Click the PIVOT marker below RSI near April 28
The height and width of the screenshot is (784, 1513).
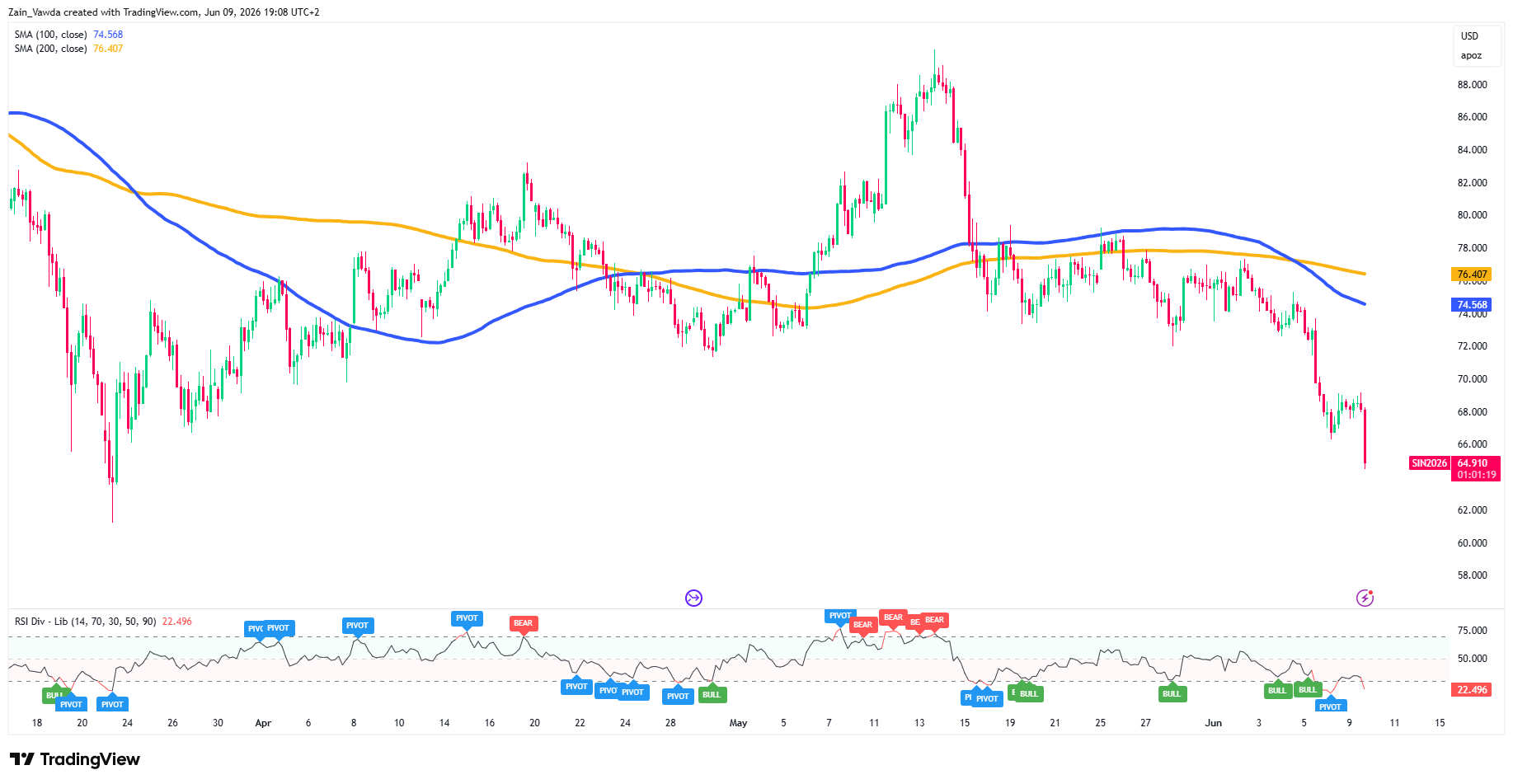678,697
